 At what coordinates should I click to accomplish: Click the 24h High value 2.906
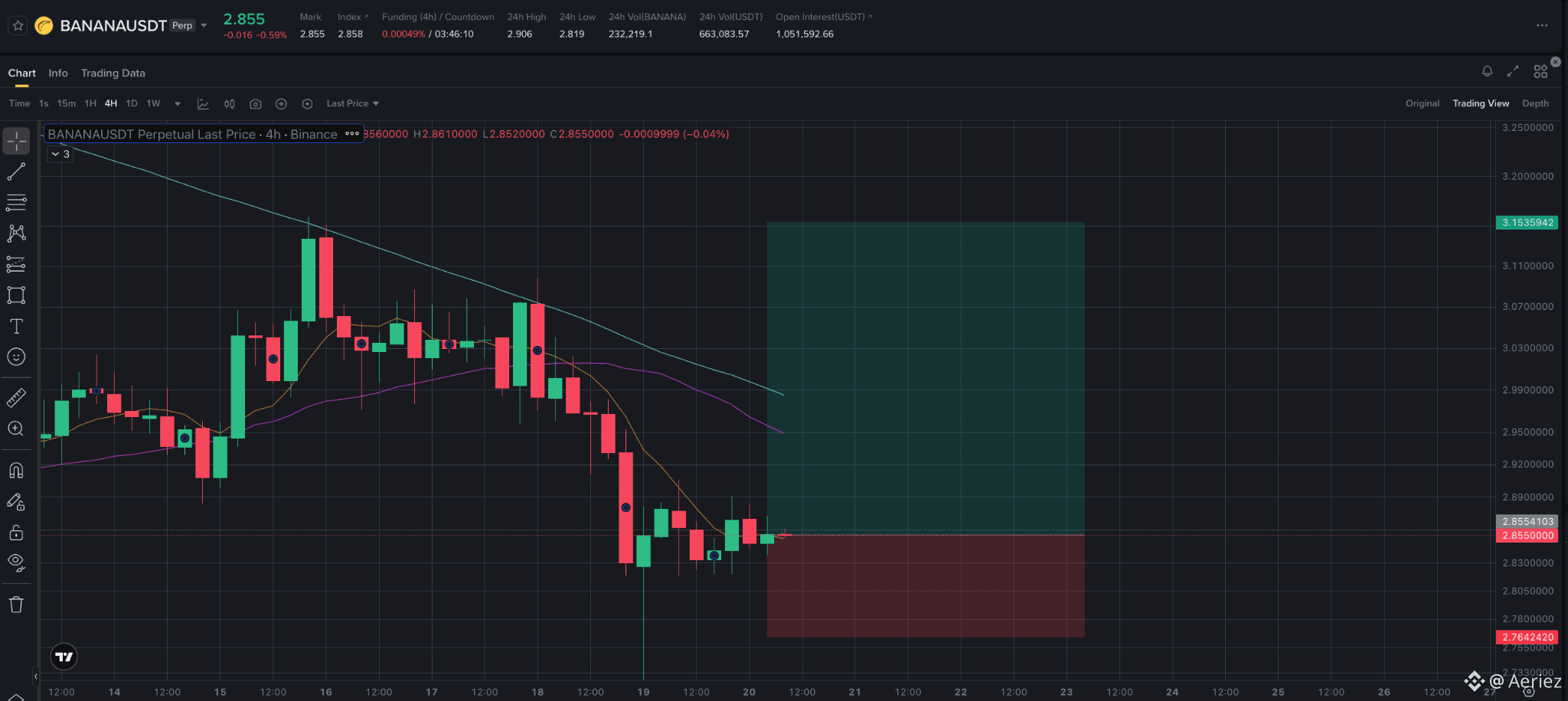[520, 34]
